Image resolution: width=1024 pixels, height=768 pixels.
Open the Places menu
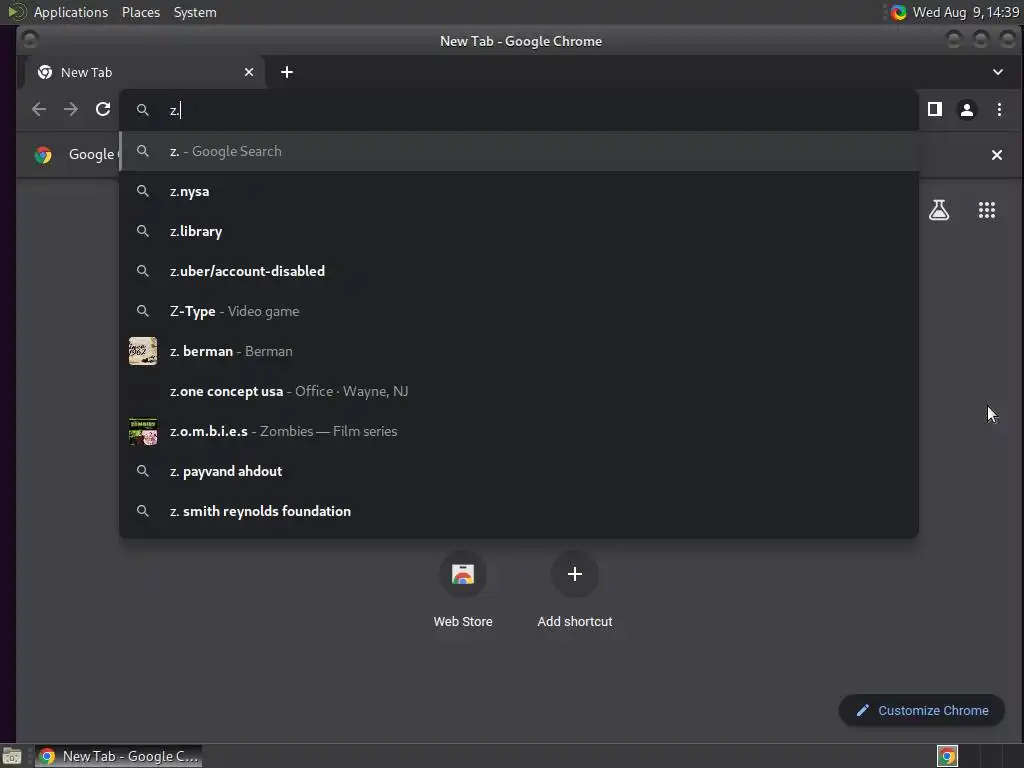pyautogui.click(x=140, y=12)
